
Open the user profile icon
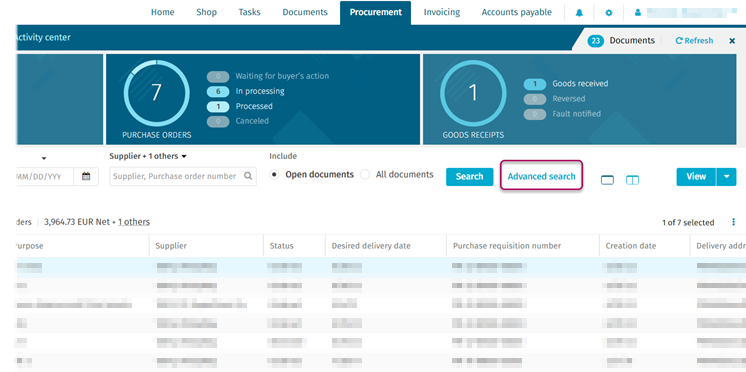[x=638, y=13]
